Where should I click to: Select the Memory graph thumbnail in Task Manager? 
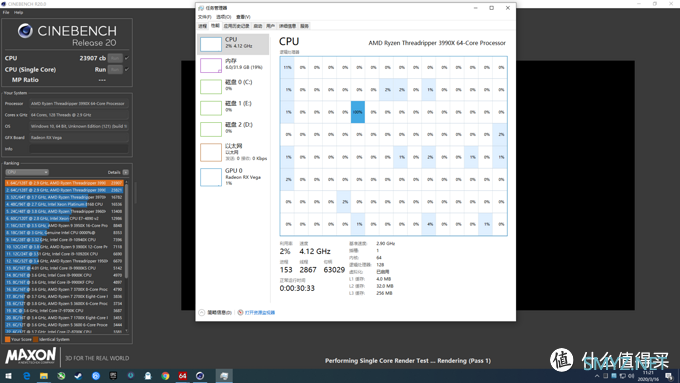tap(211, 65)
